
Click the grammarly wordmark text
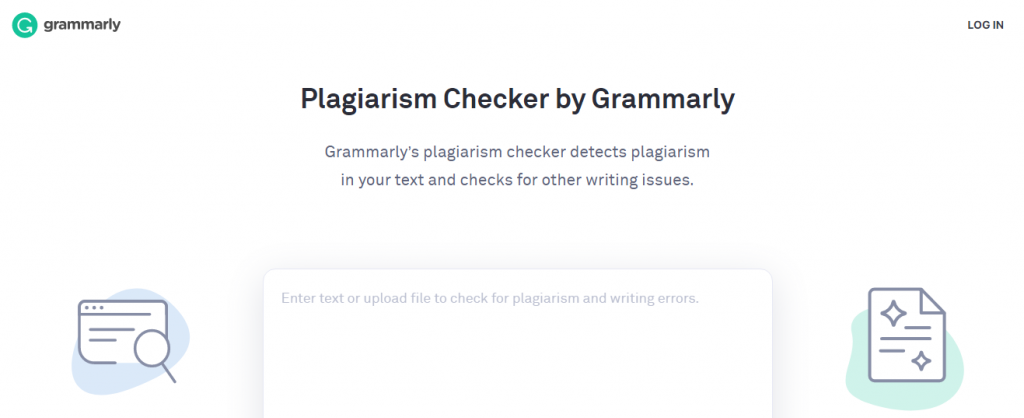pos(82,25)
